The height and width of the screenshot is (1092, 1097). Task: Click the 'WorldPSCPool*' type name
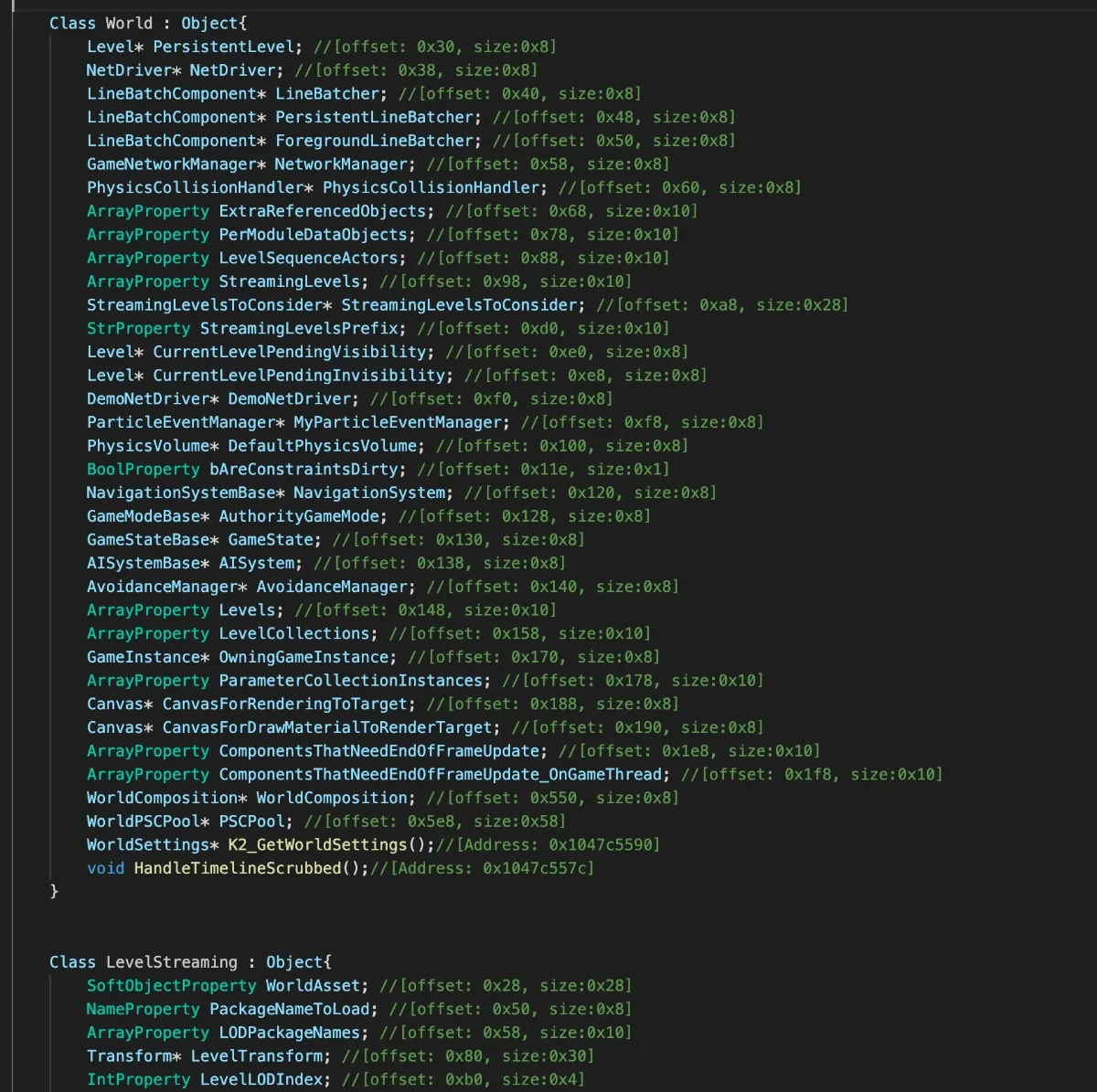[x=148, y=822]
